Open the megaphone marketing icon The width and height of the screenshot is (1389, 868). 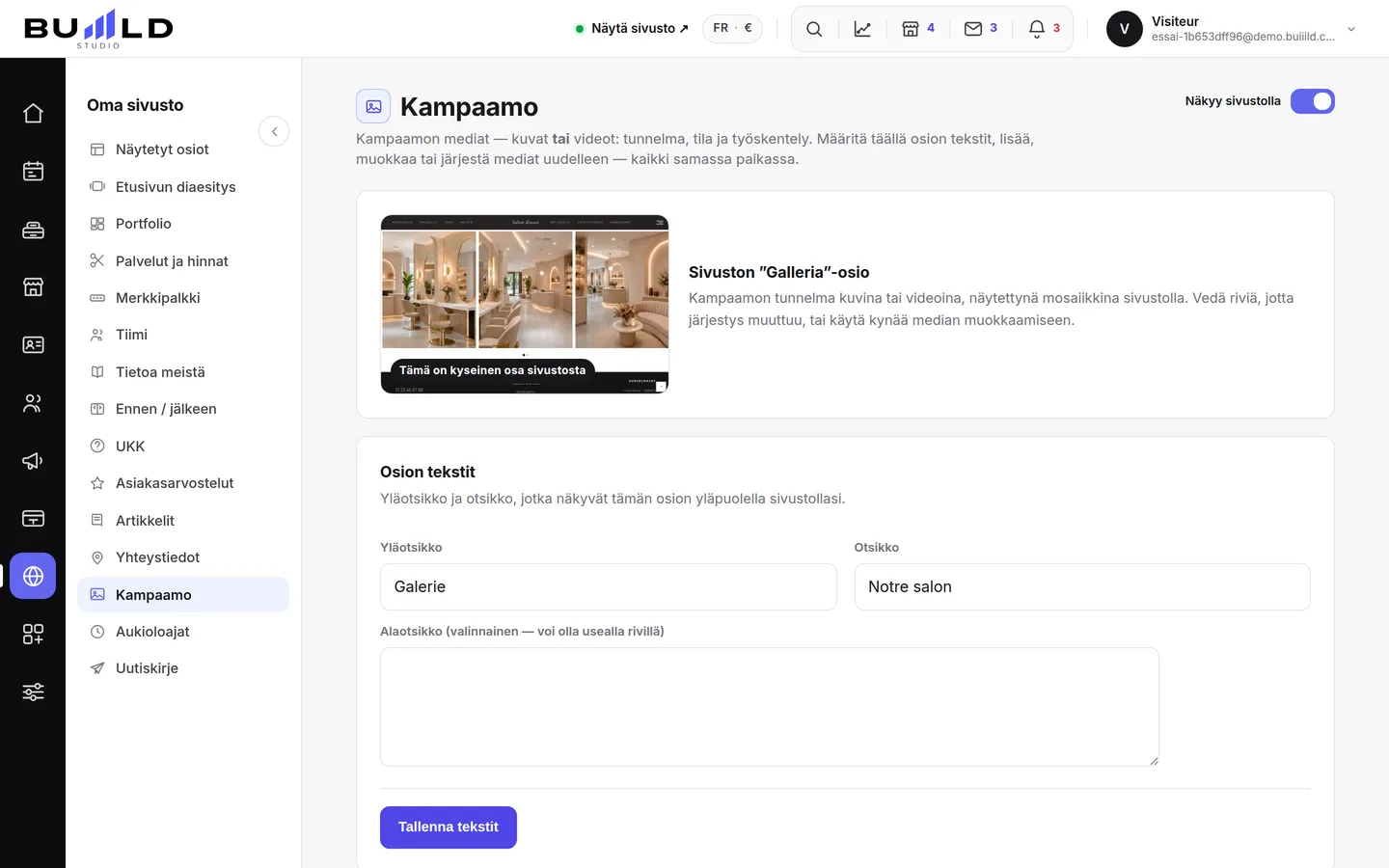[33, 461]
